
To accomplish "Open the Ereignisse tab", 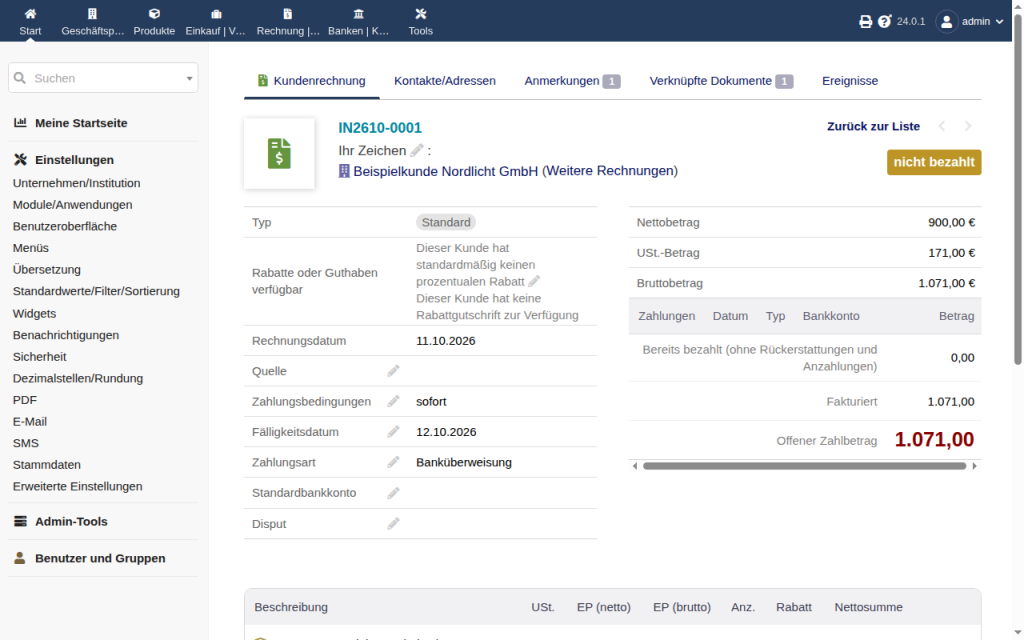I will pyautogui.click(x=850, y=81).
